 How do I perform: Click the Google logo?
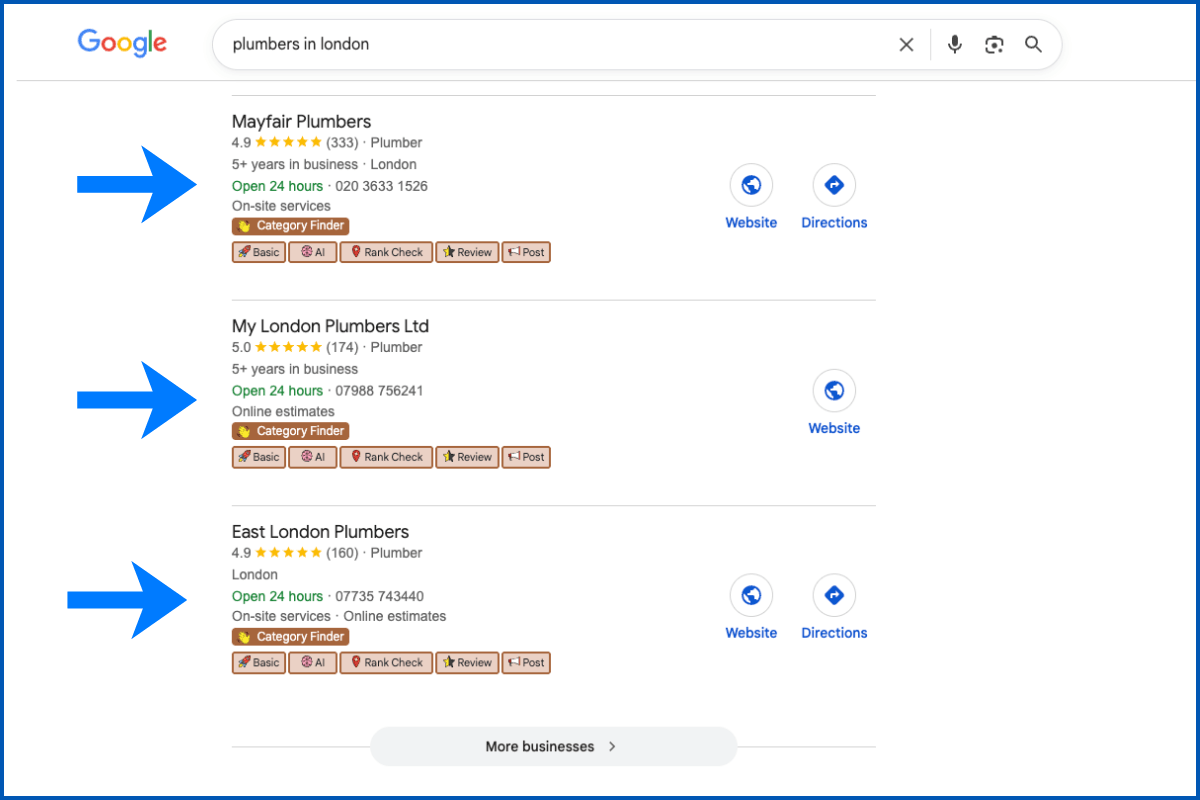[x=122, y=43]
